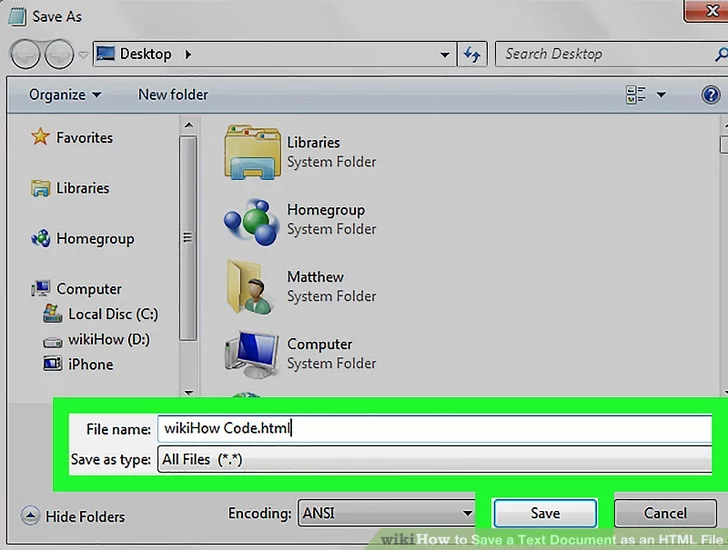This screenshot has height=550, width=728.
Task: Click the Desktop breadcrumb chevron arrow
Action: (x=188, y=54)
